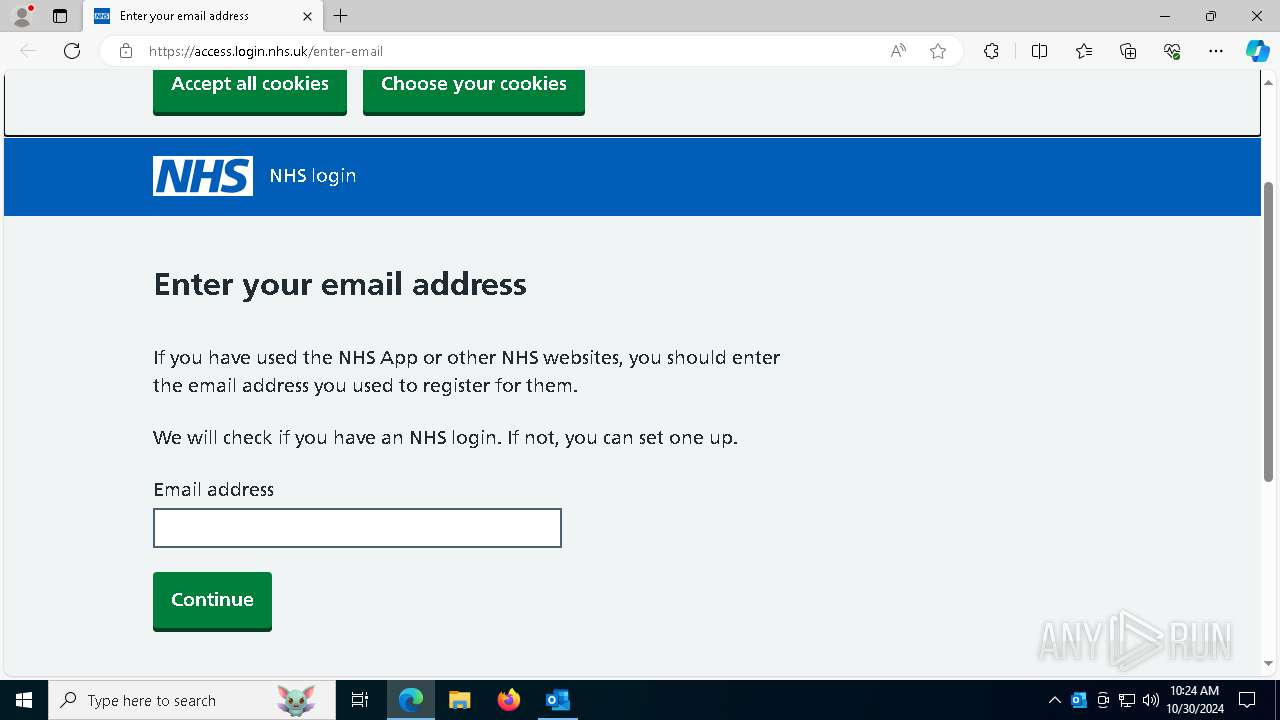Refresh the page with reload icon

pyautogui.click(x=72, y=51)
